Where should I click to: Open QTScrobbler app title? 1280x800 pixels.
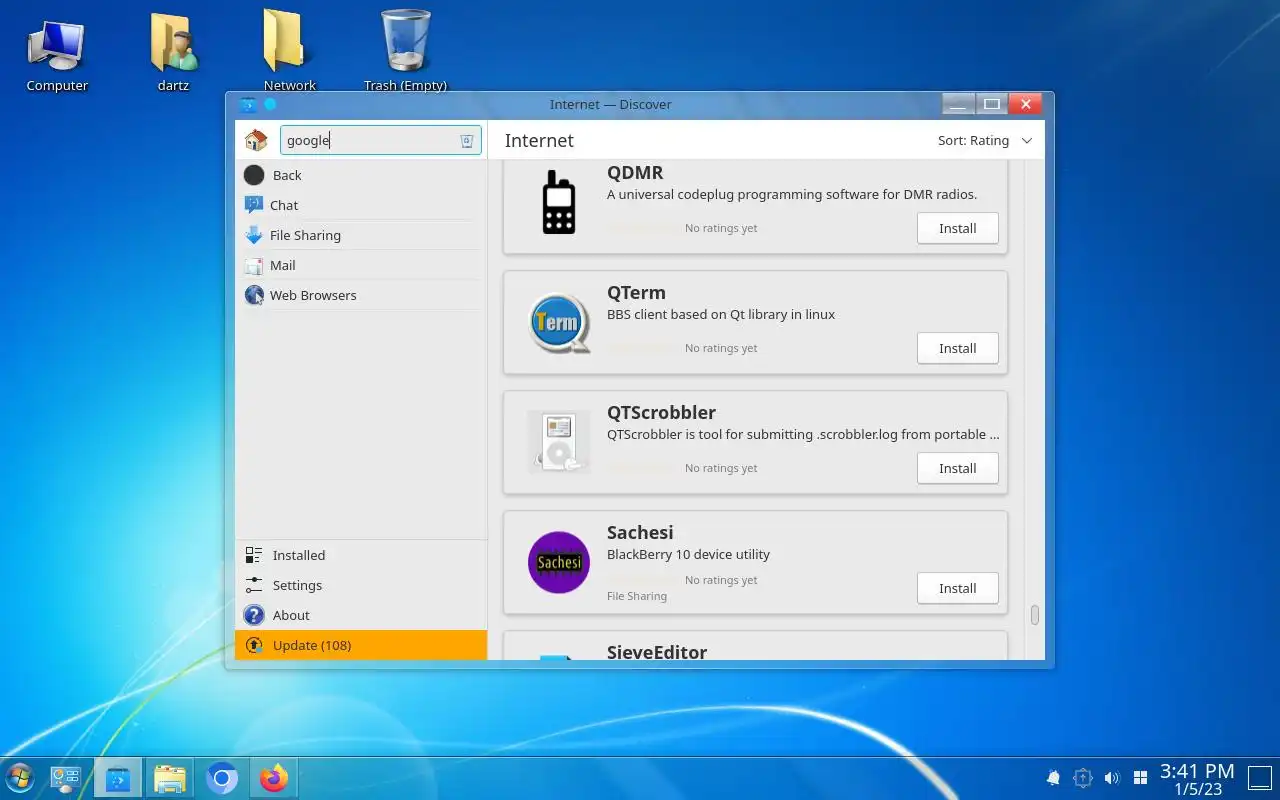tap(661, 412)
